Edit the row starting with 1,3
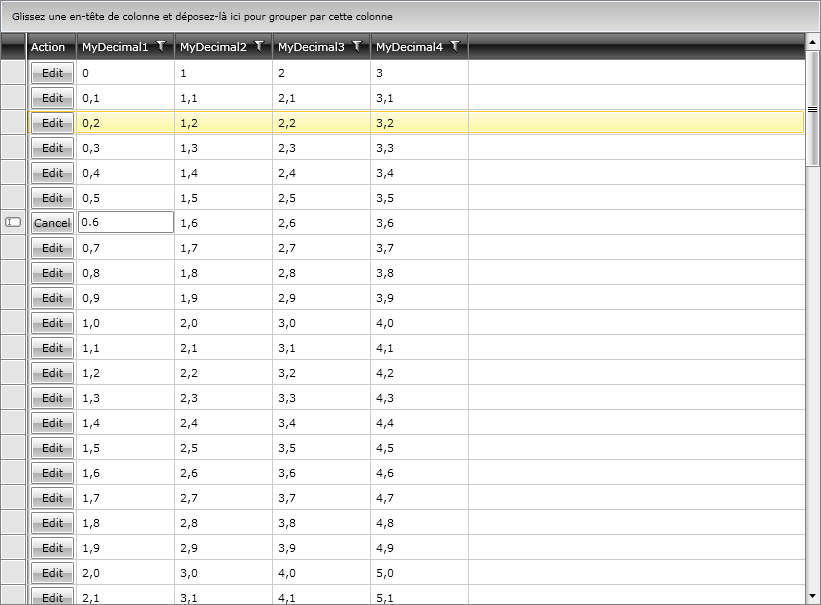The width and height of the screenshot is (821, 605). pyautogui.click(x=52, y=398)
